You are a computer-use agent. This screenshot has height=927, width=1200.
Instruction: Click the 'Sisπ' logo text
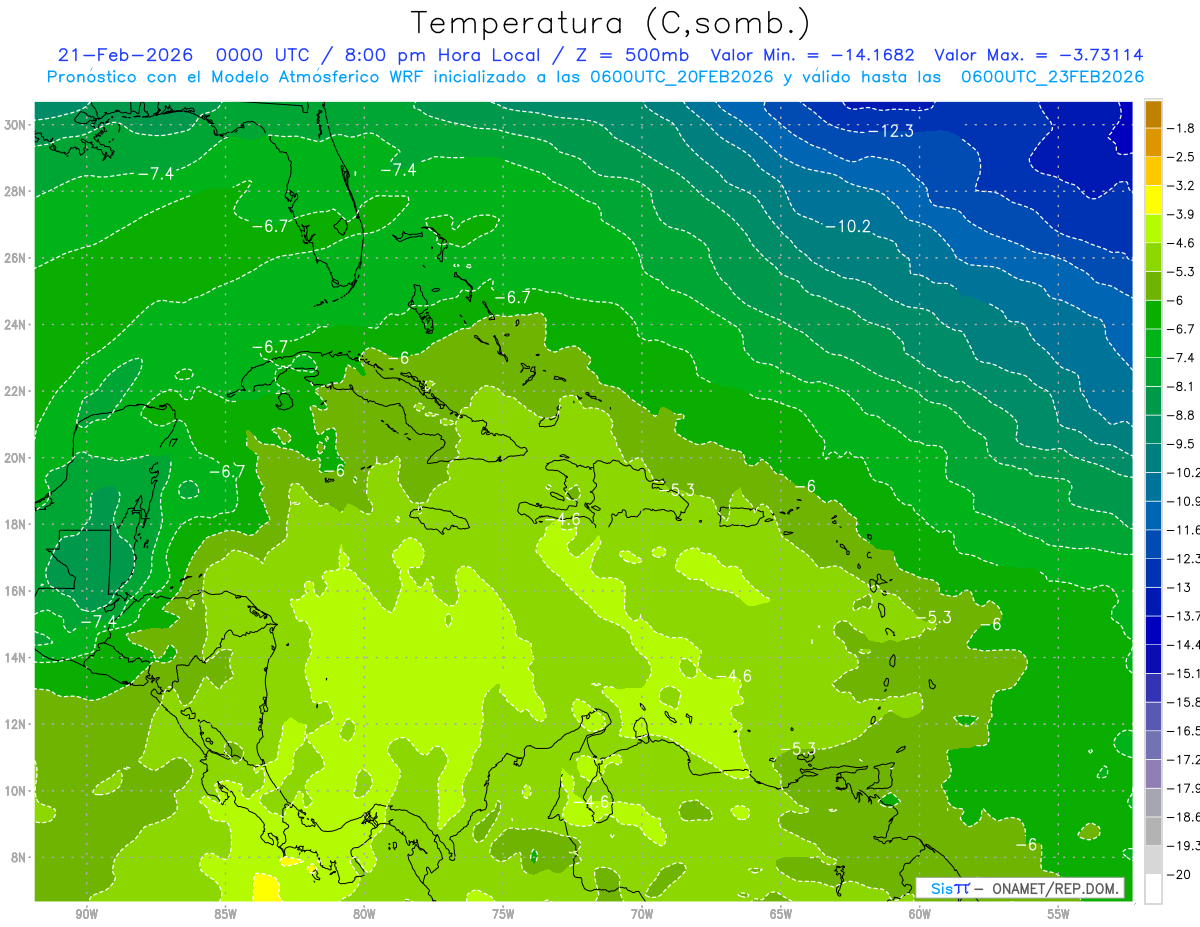tap(950, 888)
